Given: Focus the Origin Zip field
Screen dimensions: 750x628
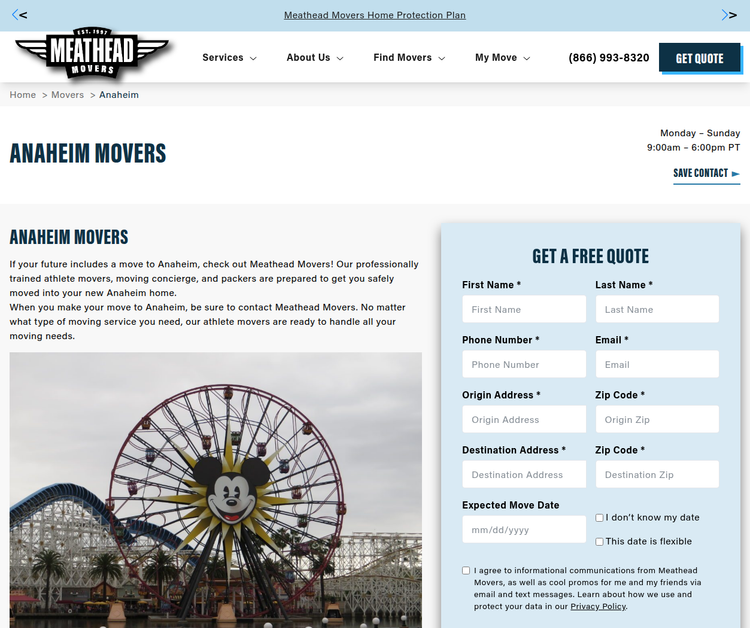Looking at the screenshot, I should coord(657,419).
